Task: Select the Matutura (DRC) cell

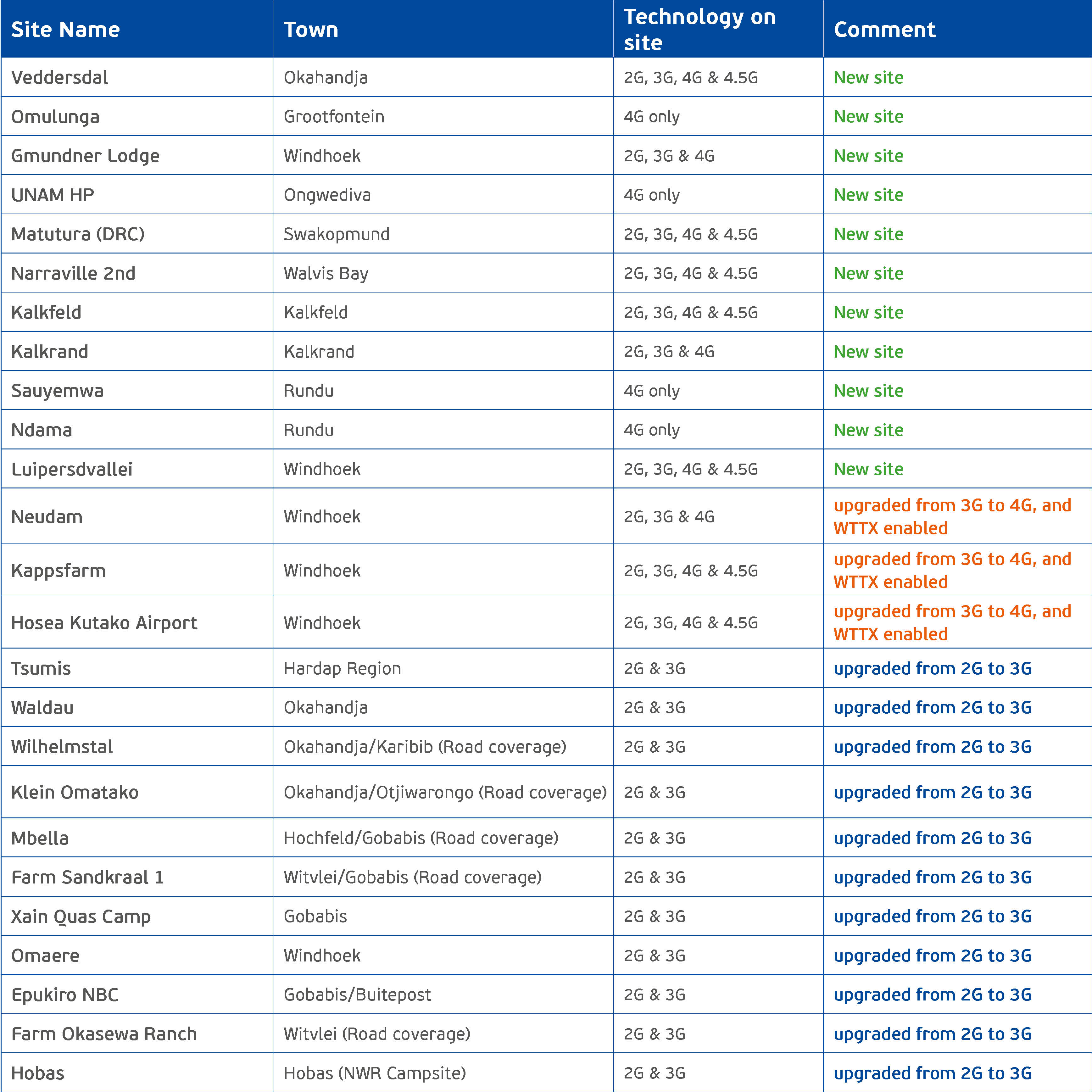Action: [x=78, y=234]
